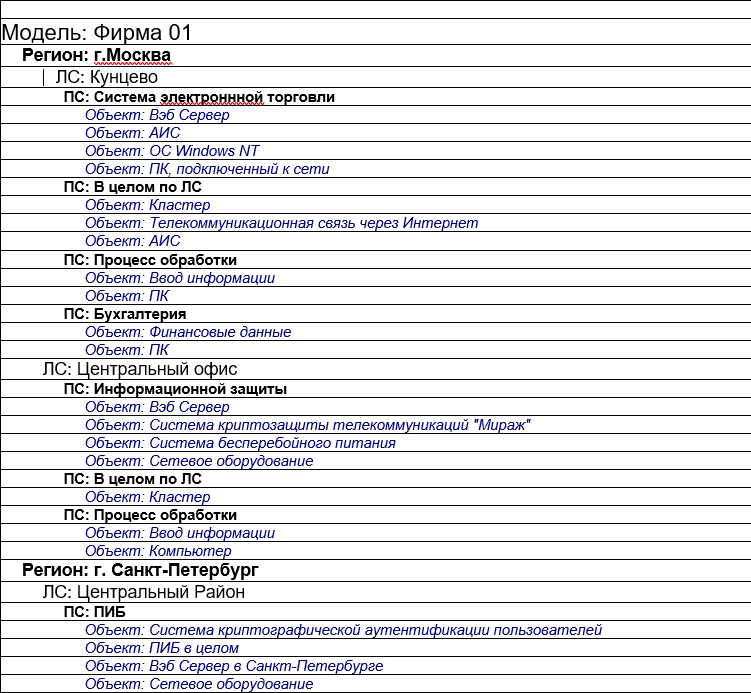Click 'ЛС: Центральный Район'
Image resolution: width=751 pixels, height=693 pixels.
pyautogui.click(x=144, y=592)
